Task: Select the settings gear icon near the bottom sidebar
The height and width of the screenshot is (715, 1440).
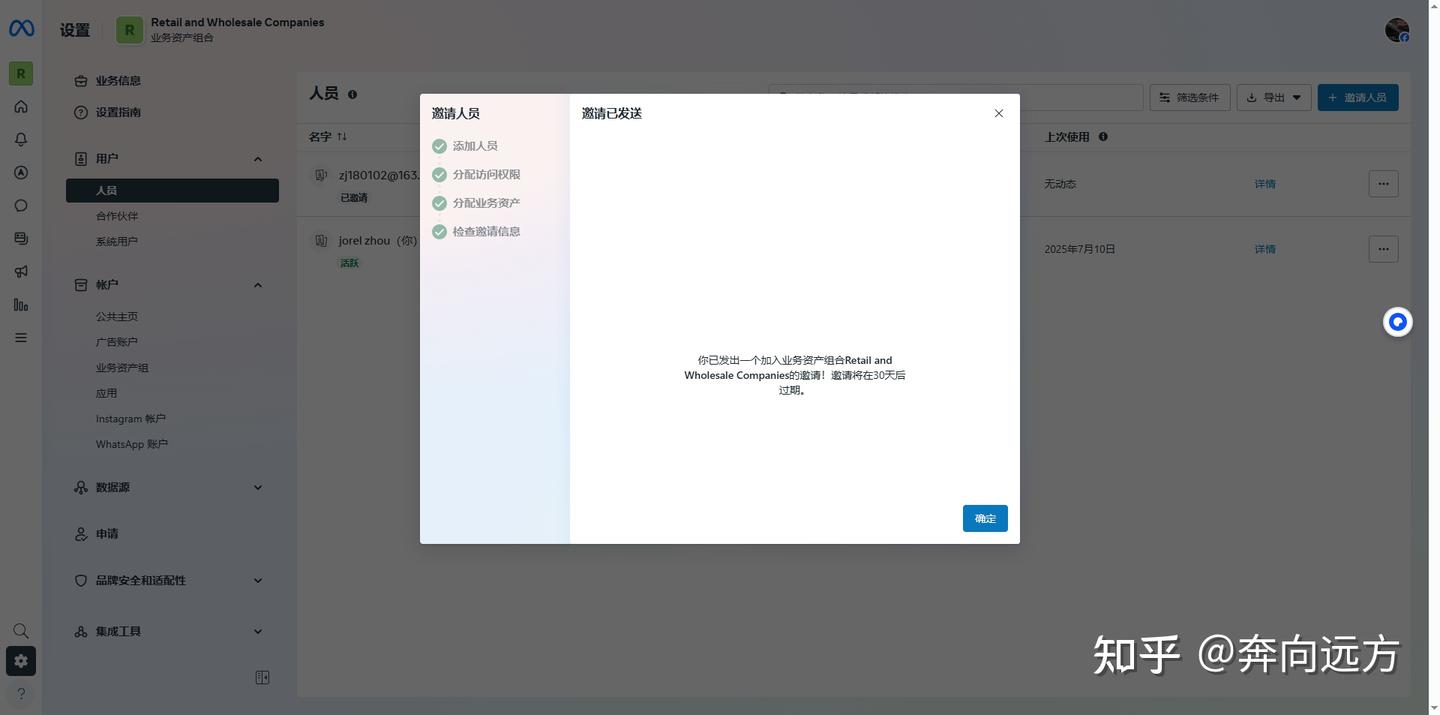Action: click(21, 660)
